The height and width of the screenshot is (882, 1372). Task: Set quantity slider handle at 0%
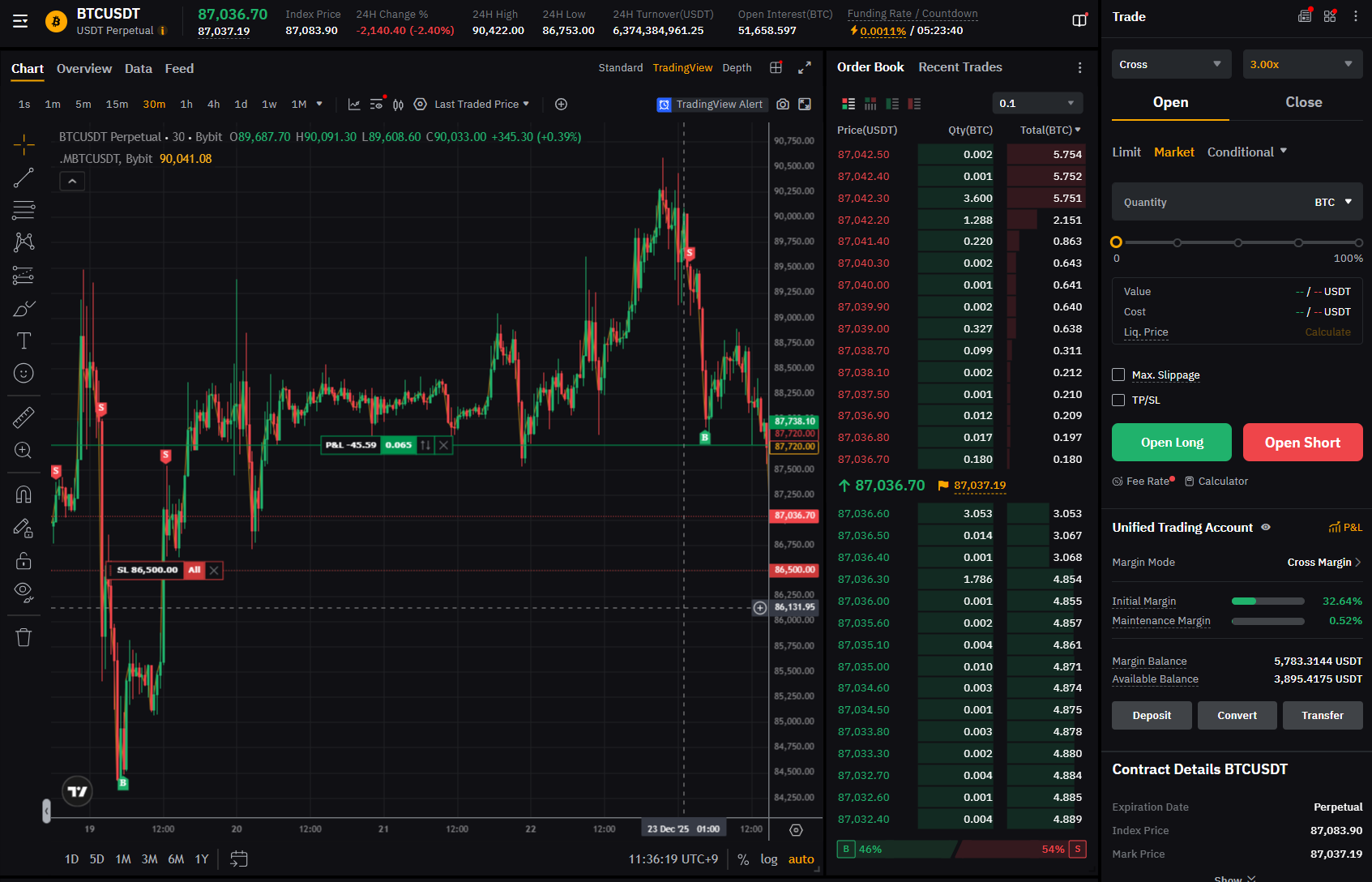[1116, 242]
